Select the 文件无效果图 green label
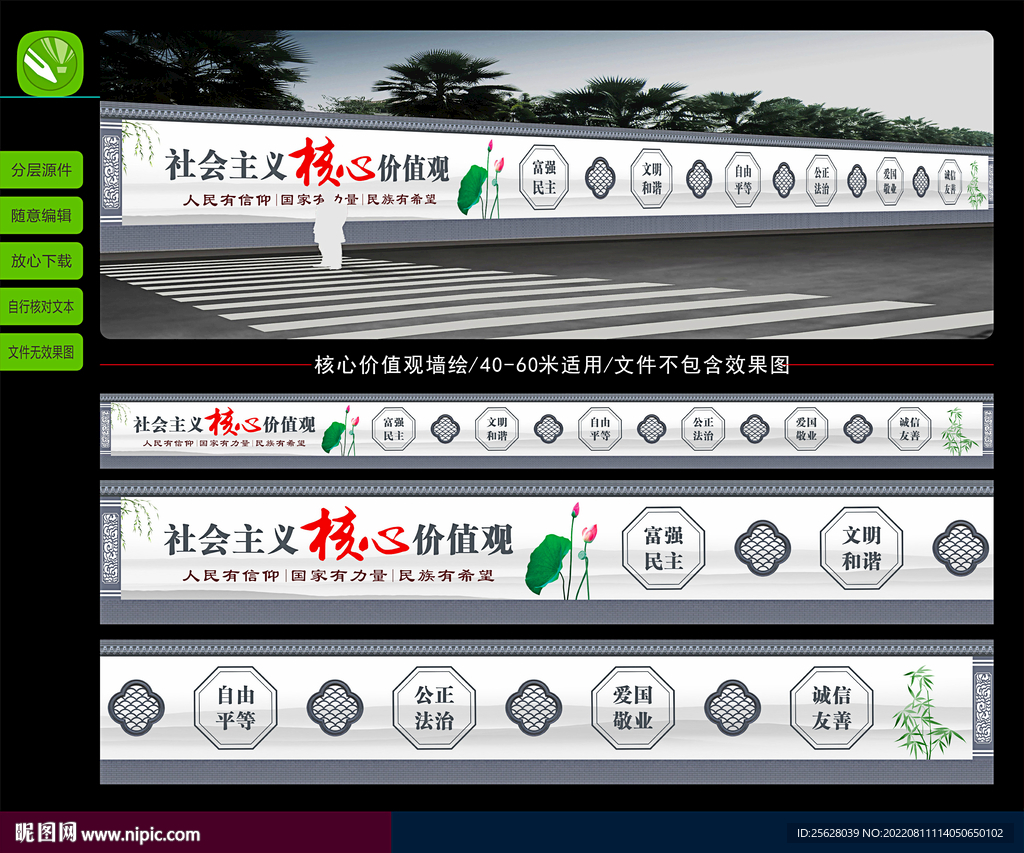 [x=42, y=352]
